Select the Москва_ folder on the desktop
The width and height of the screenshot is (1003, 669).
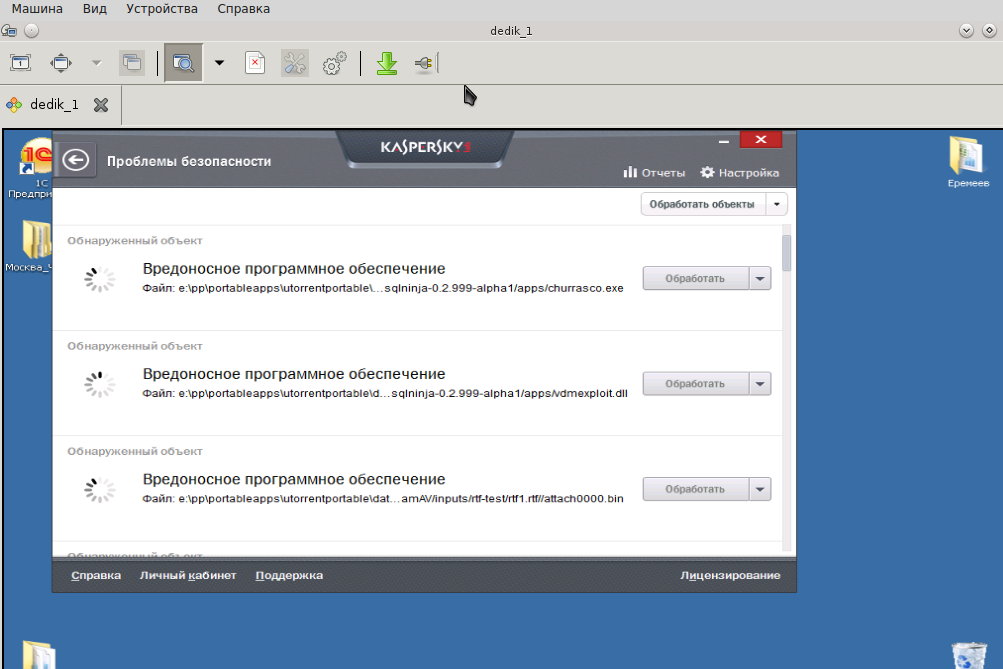29,246
